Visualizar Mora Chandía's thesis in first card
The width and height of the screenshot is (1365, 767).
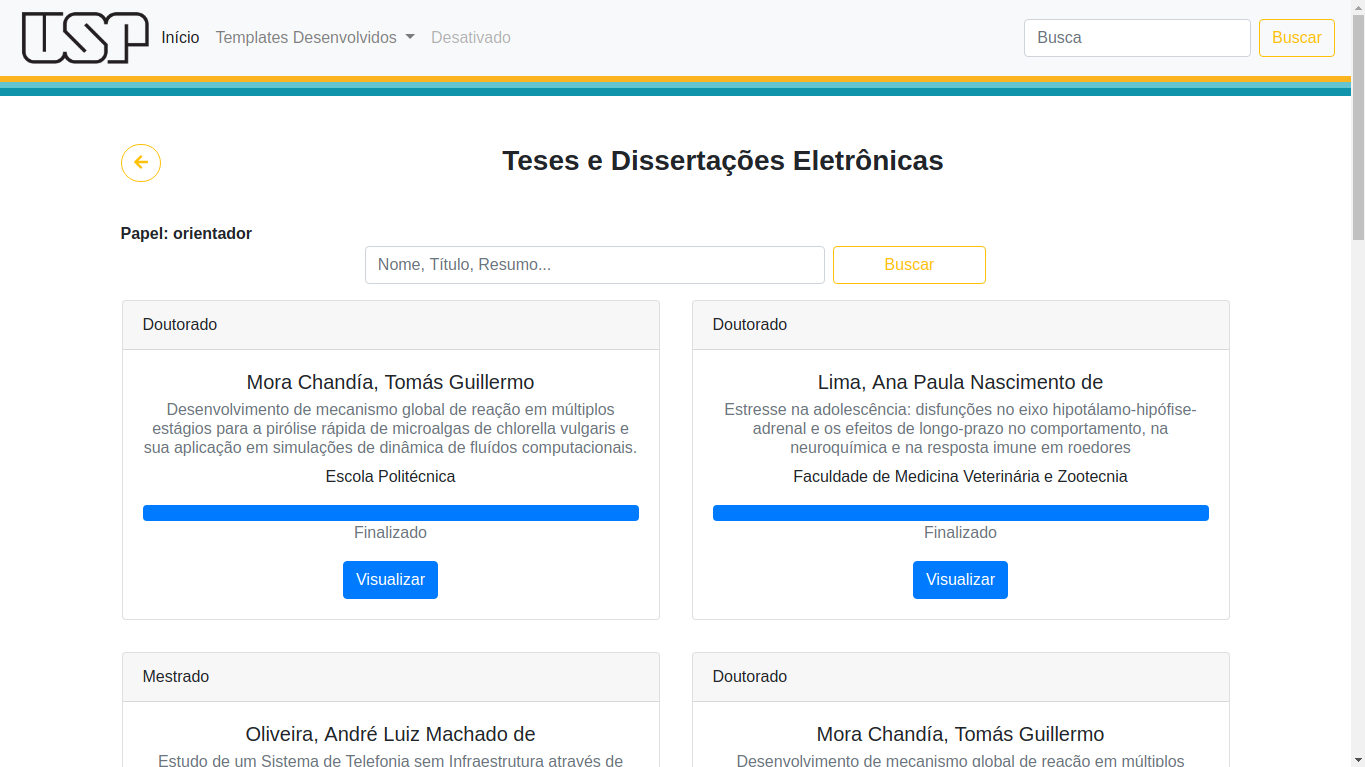tap(390, 580)
